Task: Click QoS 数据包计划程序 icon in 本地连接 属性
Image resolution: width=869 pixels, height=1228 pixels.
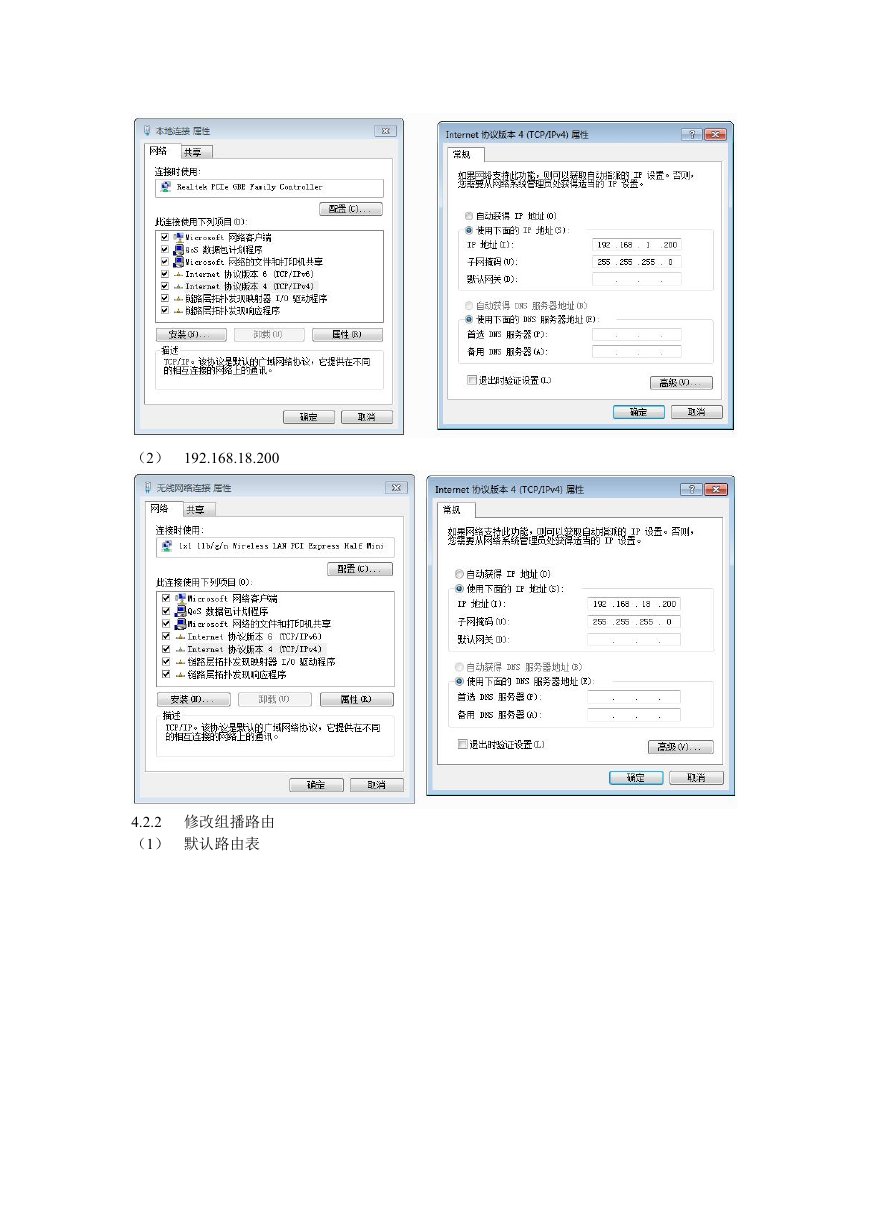Action: tap(179, 249)
